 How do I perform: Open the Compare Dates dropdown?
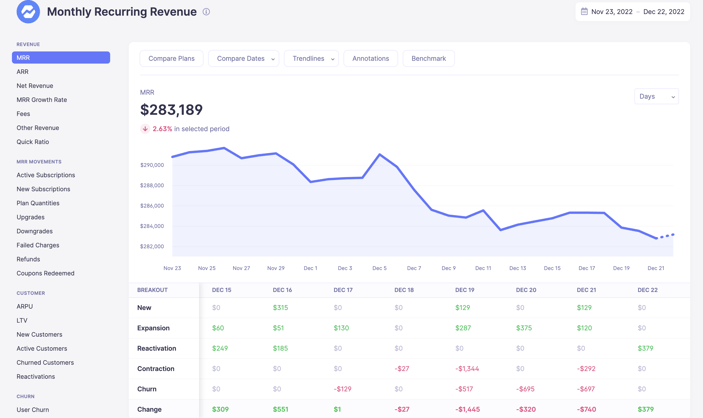tap(243, 59)
